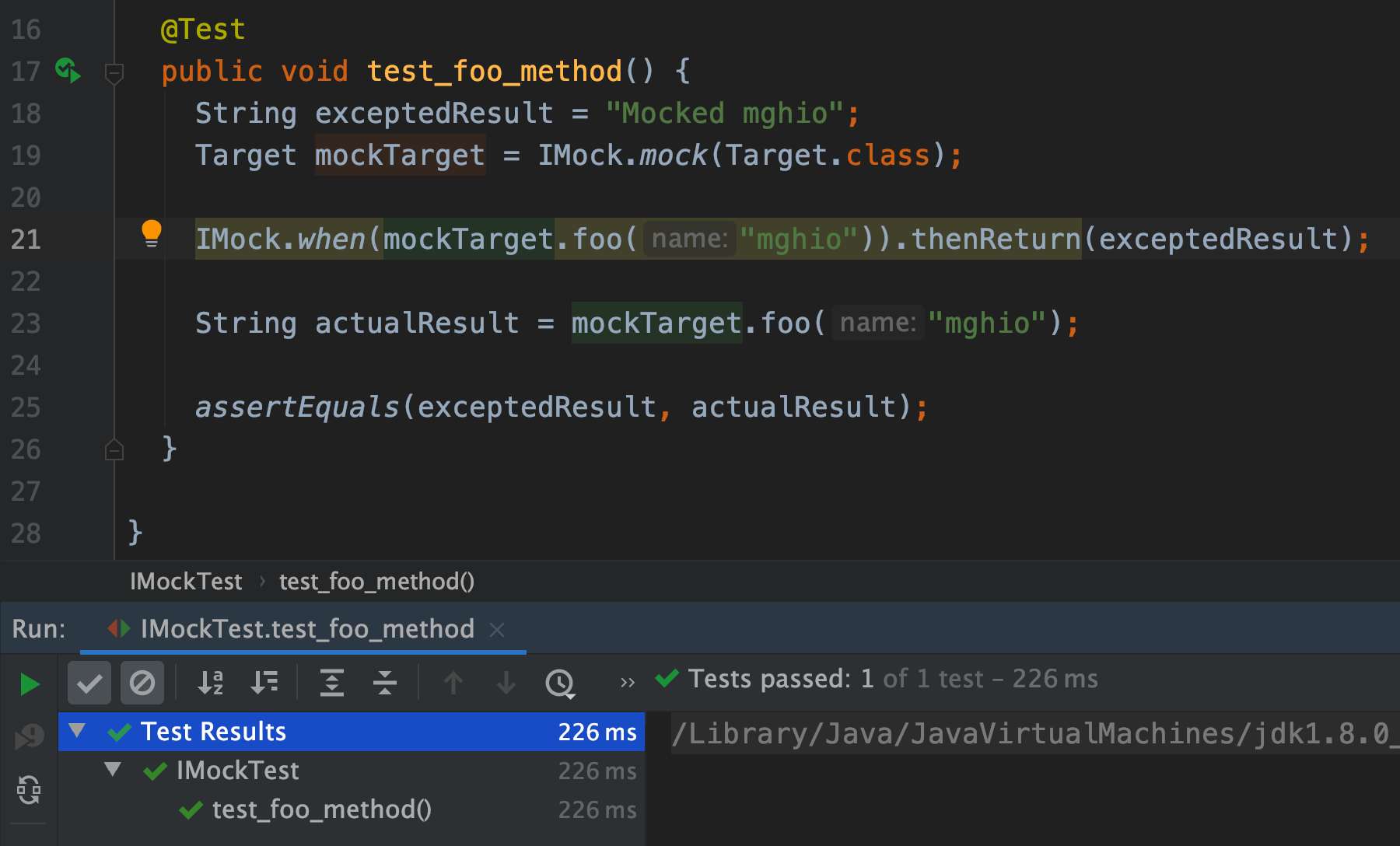This screenshot has width=1400, height=846.
Task: Sort test results alphabetically
Action: [209, 683]
